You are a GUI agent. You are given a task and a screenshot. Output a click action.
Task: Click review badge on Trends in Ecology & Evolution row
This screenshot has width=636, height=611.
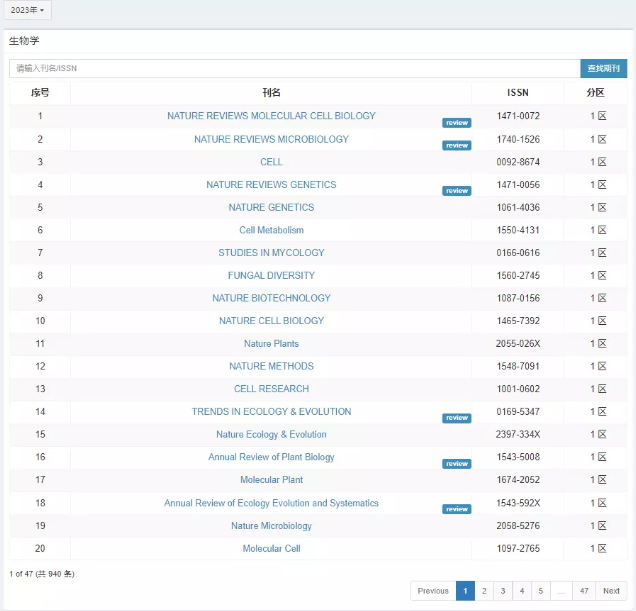(x=457, y=418)
